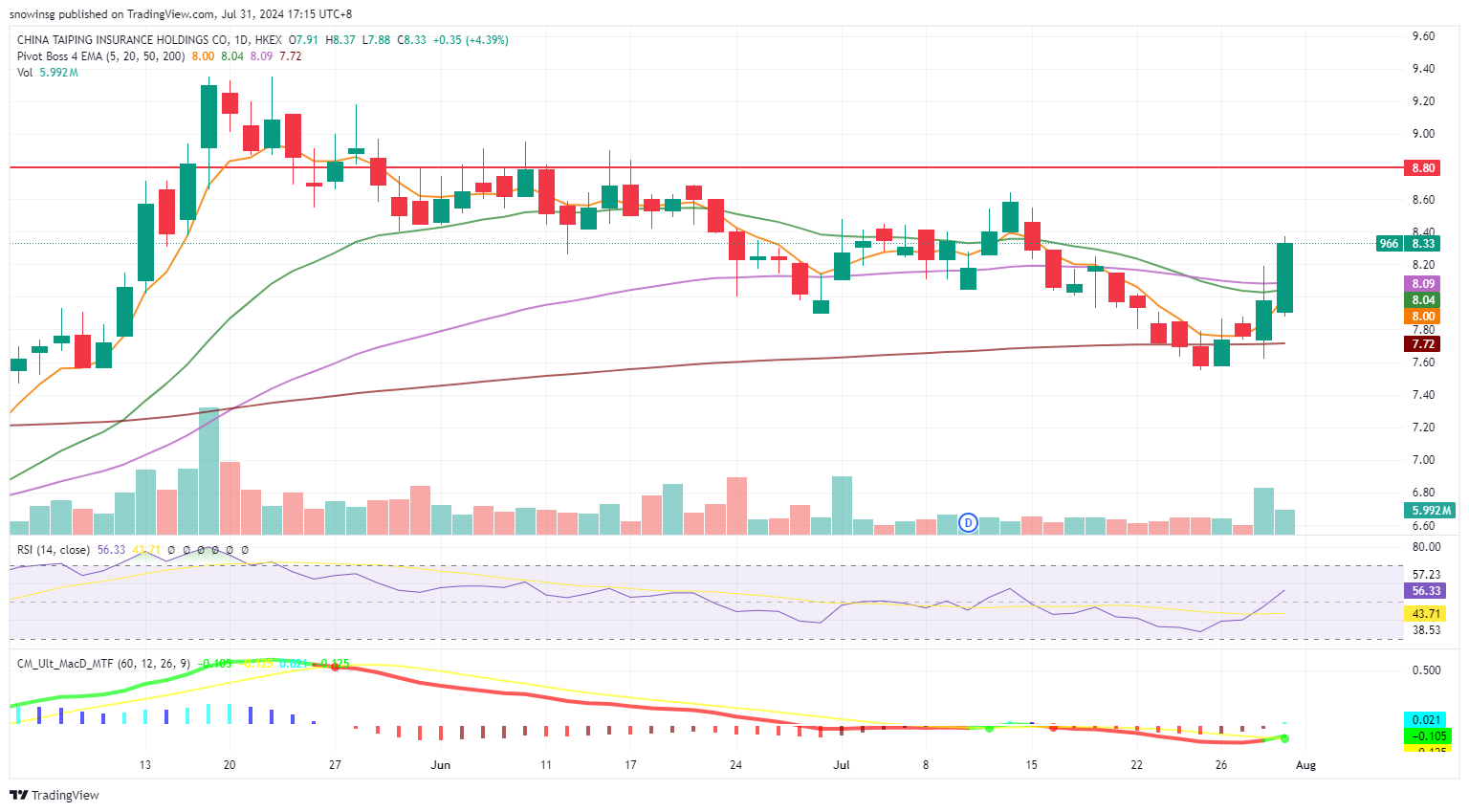Click the cyan 0.021 MACD axis label

(x=1426, y=719)
